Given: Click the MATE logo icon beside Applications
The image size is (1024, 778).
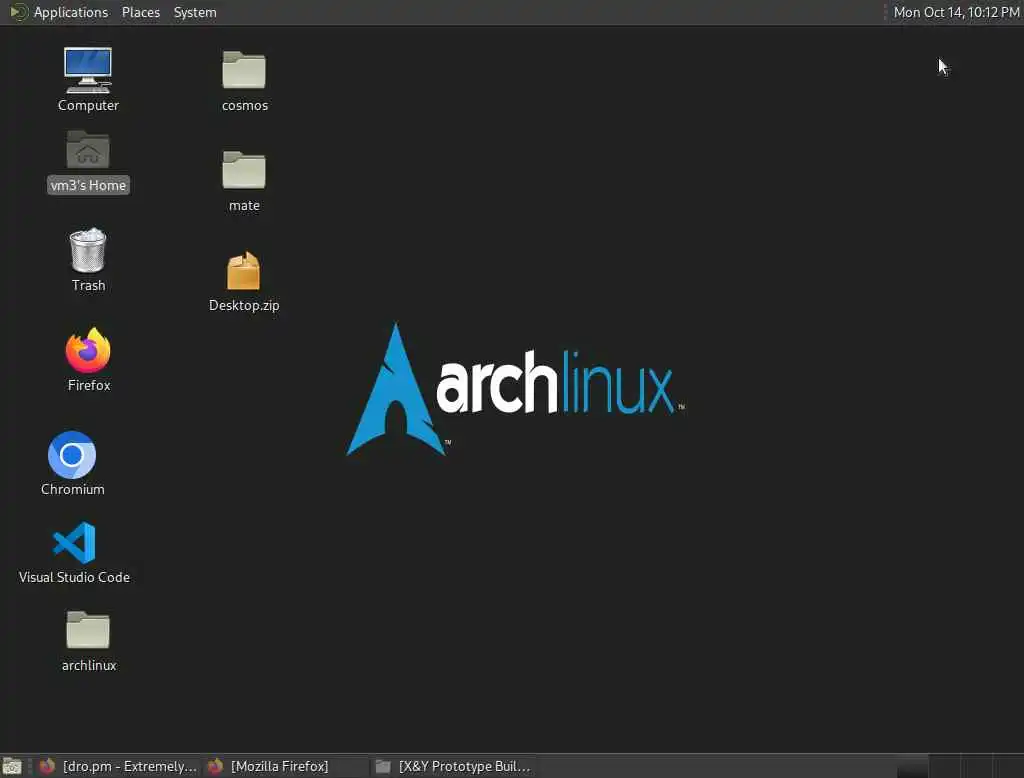Looking at the screenshot, I should tap(18, 12).
